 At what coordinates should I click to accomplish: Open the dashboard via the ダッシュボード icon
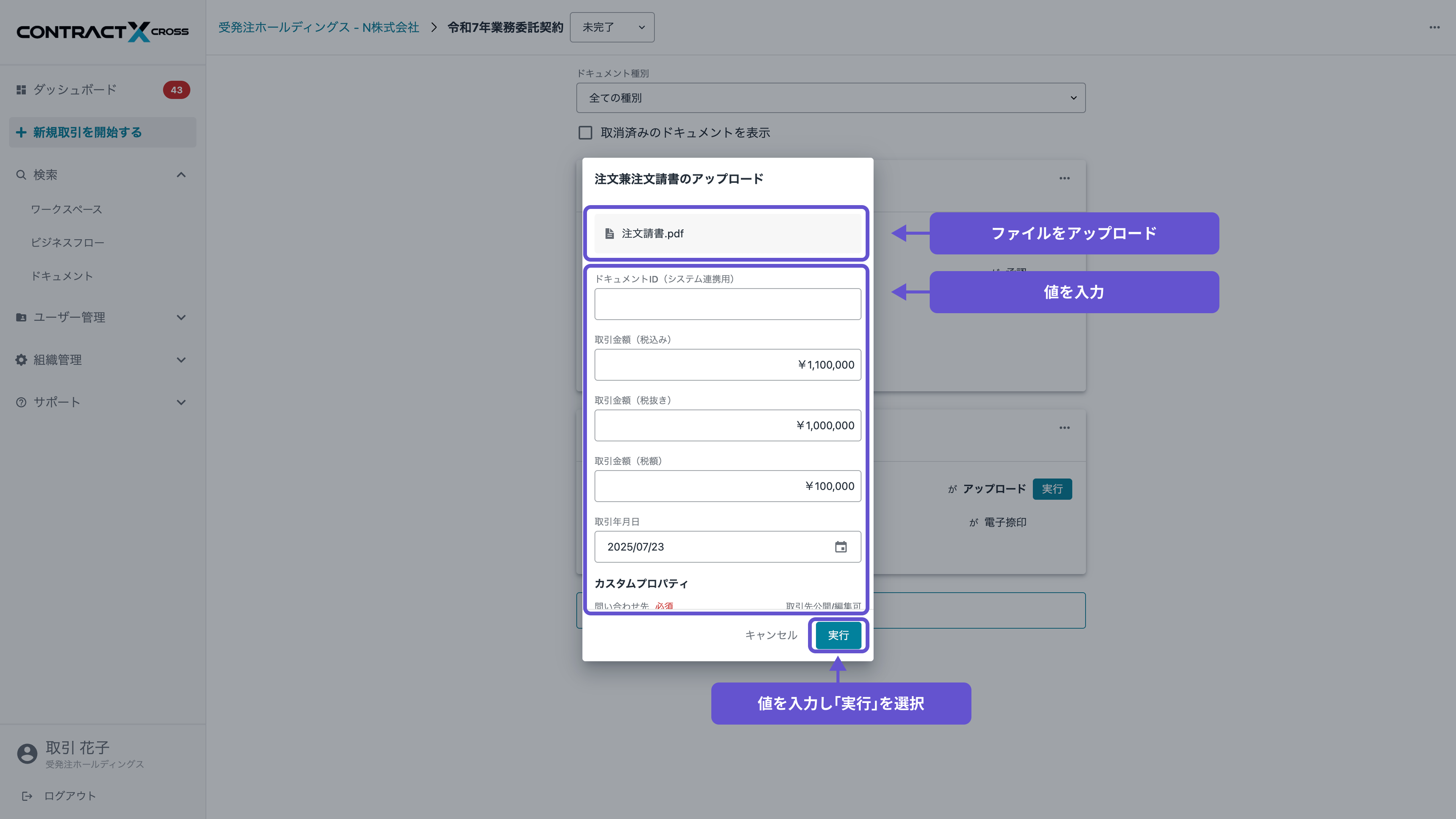21,89
